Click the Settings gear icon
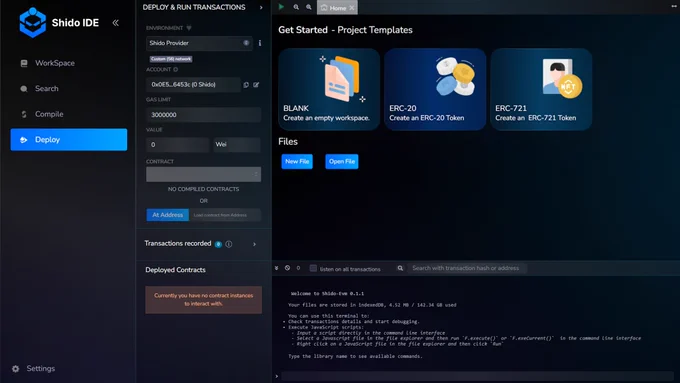The height and width of the screenshot is (383, 680). click(16, 369)
